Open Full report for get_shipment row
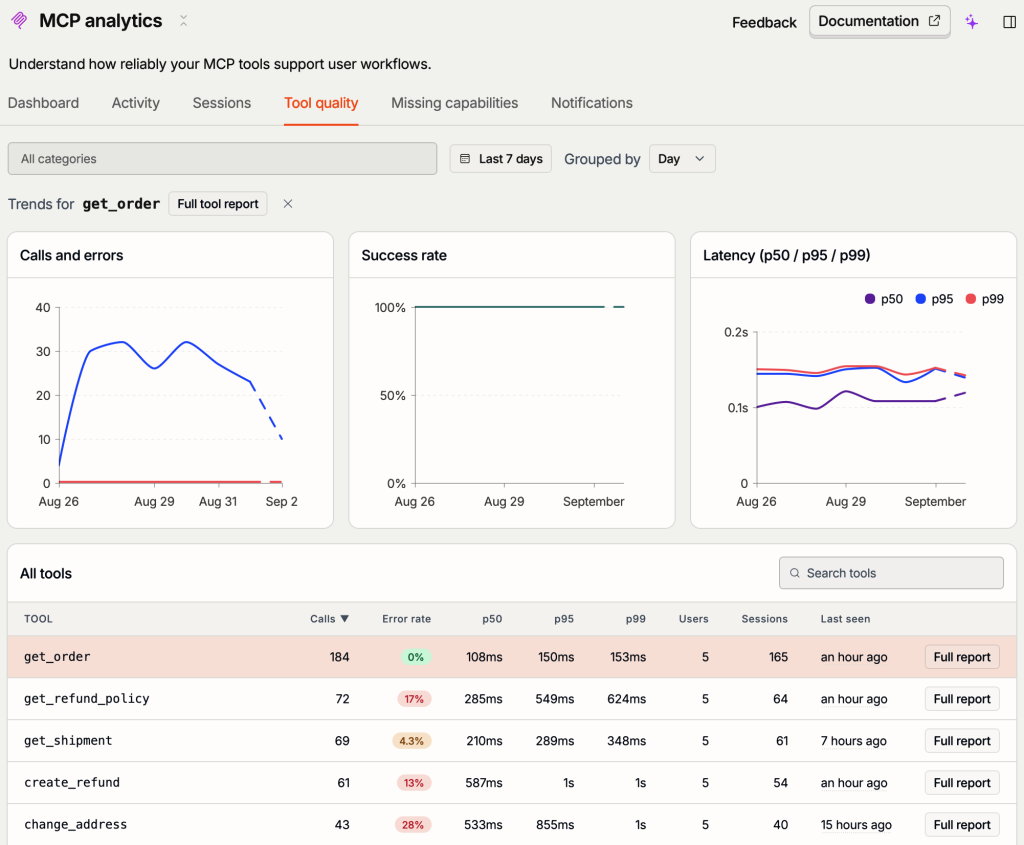 pos(961,741)
